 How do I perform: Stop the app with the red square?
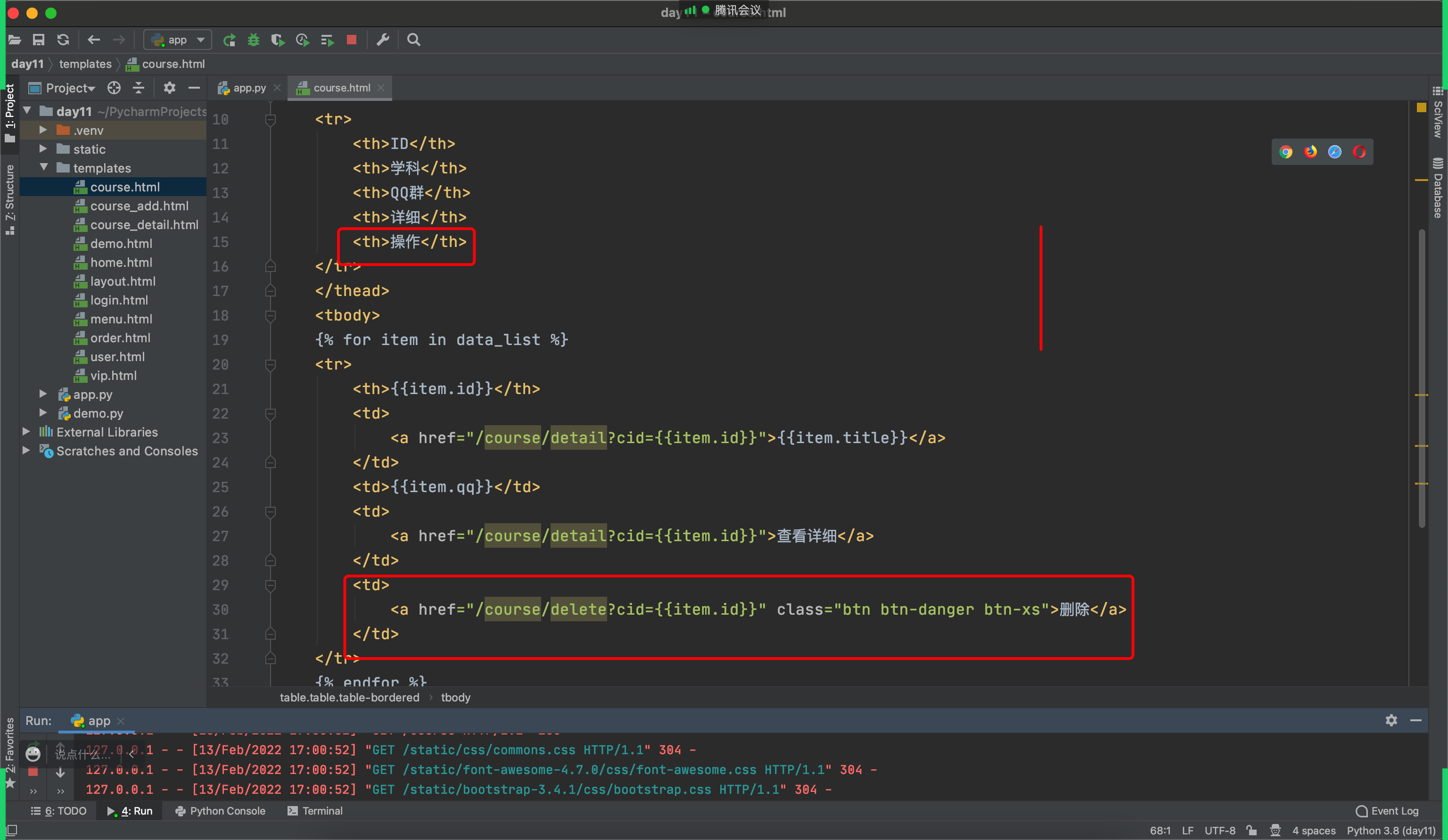coord(352,40)
